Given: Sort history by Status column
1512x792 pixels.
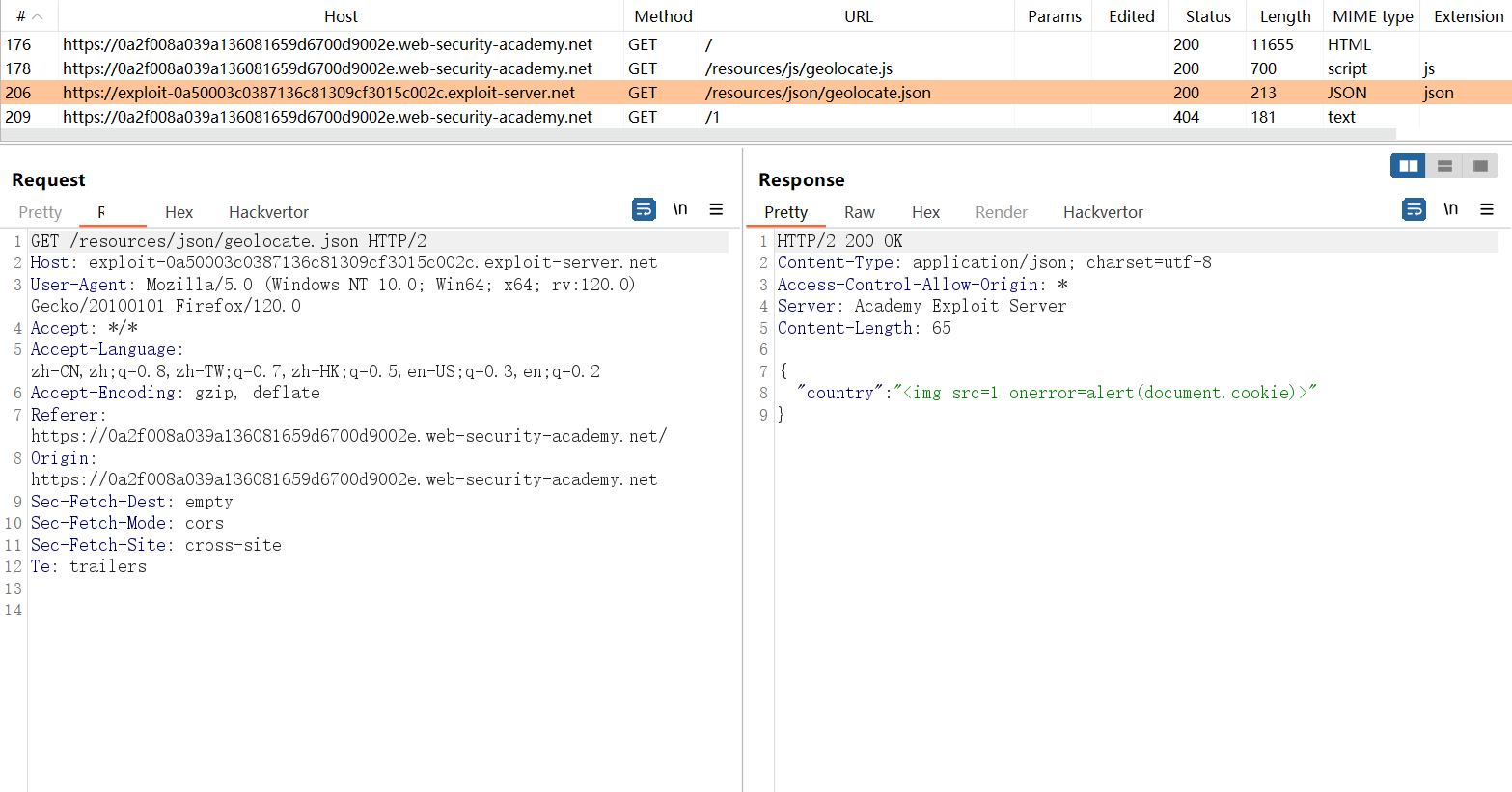Looking at the screenshot, I should [x=1208, y=16].
